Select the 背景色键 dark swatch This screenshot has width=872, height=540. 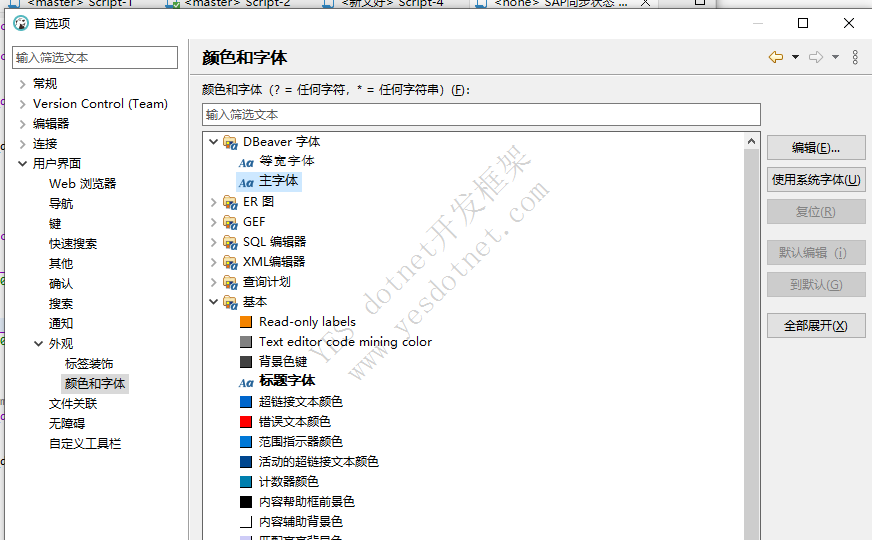click(246, 362)
